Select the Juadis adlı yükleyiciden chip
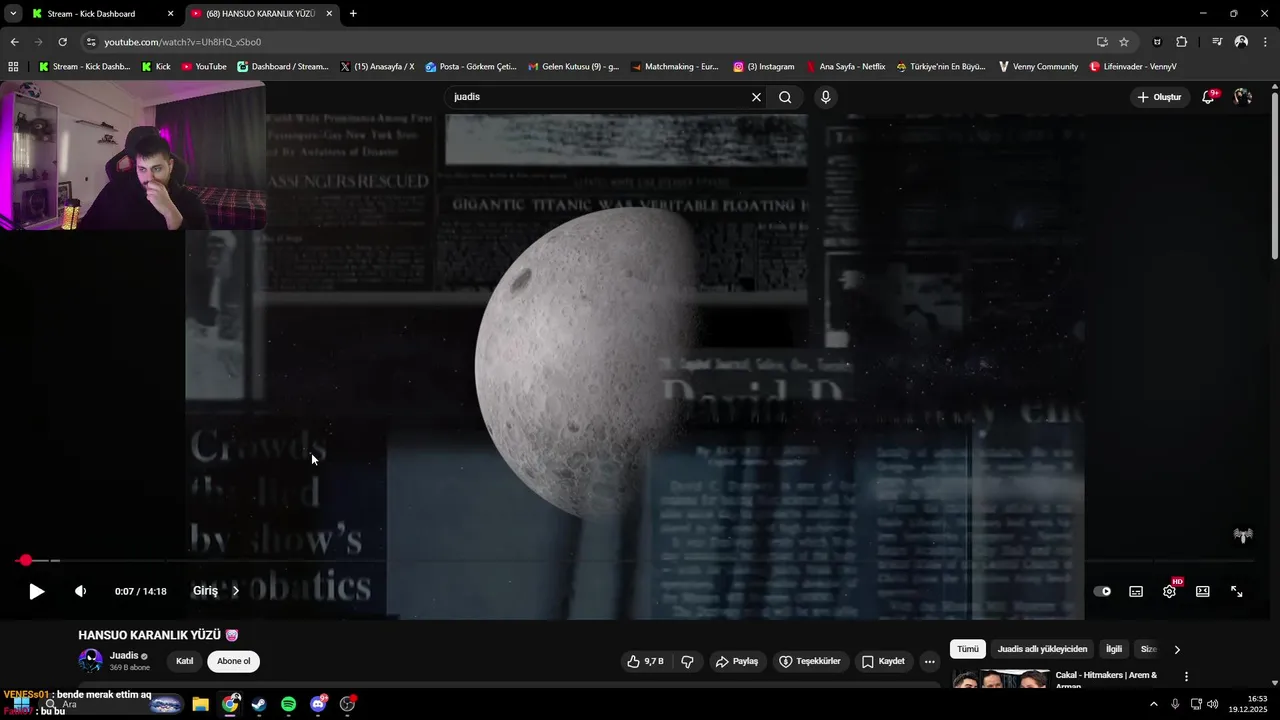 (1042, 649)
